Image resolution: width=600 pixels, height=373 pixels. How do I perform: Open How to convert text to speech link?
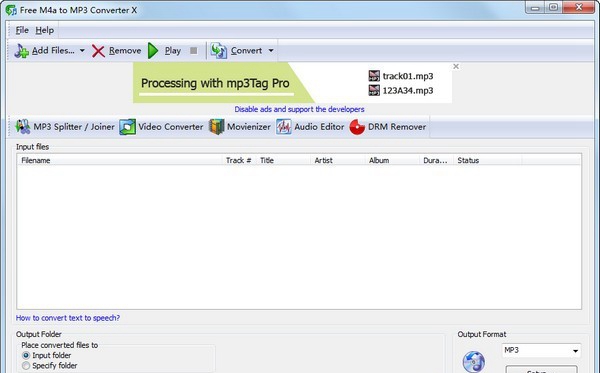point(68,318)
